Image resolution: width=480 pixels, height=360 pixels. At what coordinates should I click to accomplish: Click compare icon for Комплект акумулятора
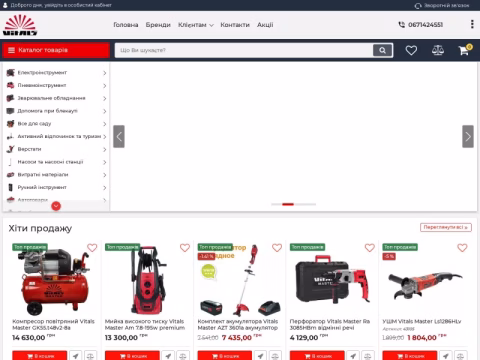click(x=275, y=355)
